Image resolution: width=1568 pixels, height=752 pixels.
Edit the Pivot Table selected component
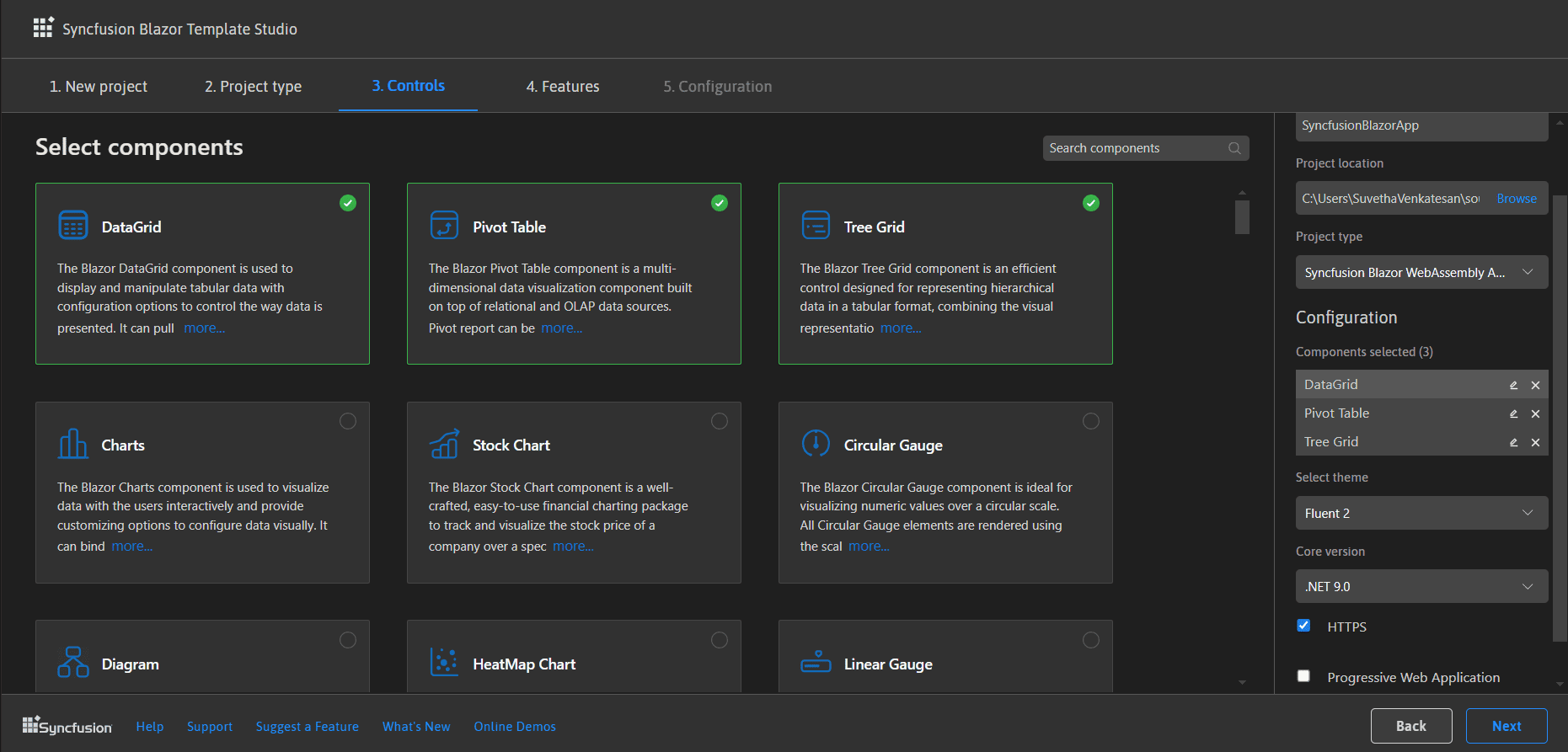click(1513, 413)
